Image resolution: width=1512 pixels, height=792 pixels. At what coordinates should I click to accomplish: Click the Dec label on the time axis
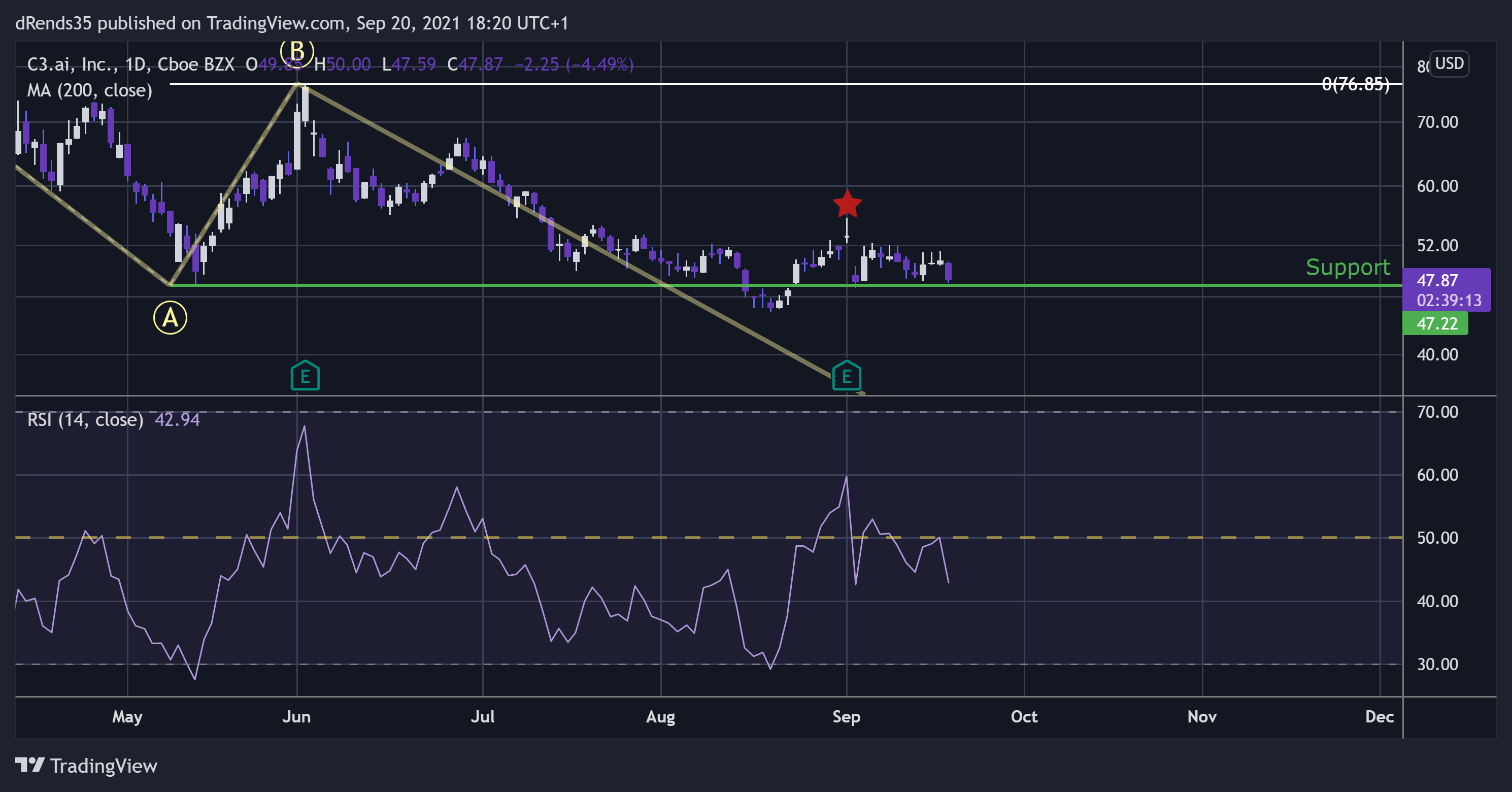(1380, 717)
